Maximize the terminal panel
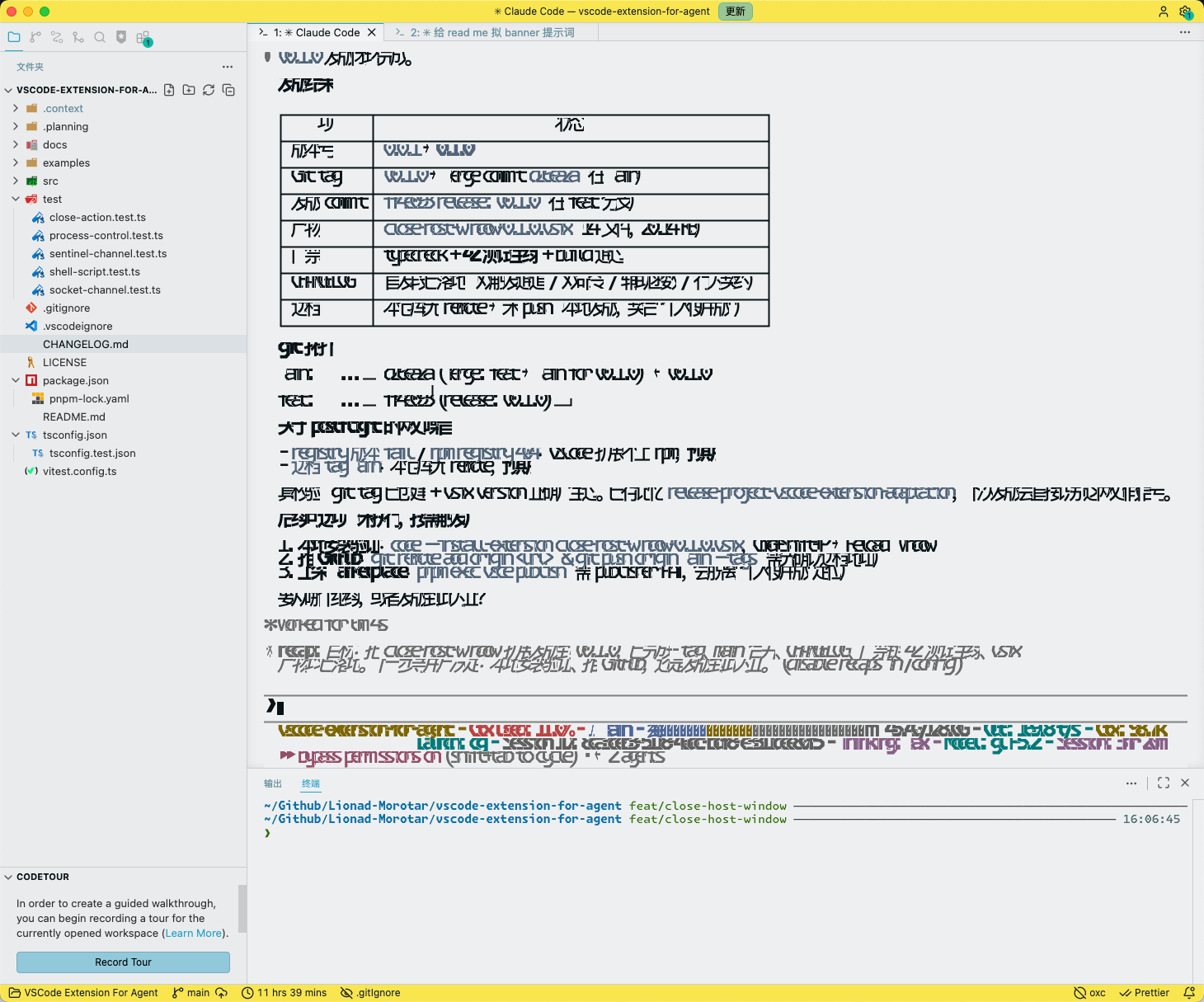The width and height of the screenshot is (1204, 1002). pyautogui.click(x=1164, y=783)
